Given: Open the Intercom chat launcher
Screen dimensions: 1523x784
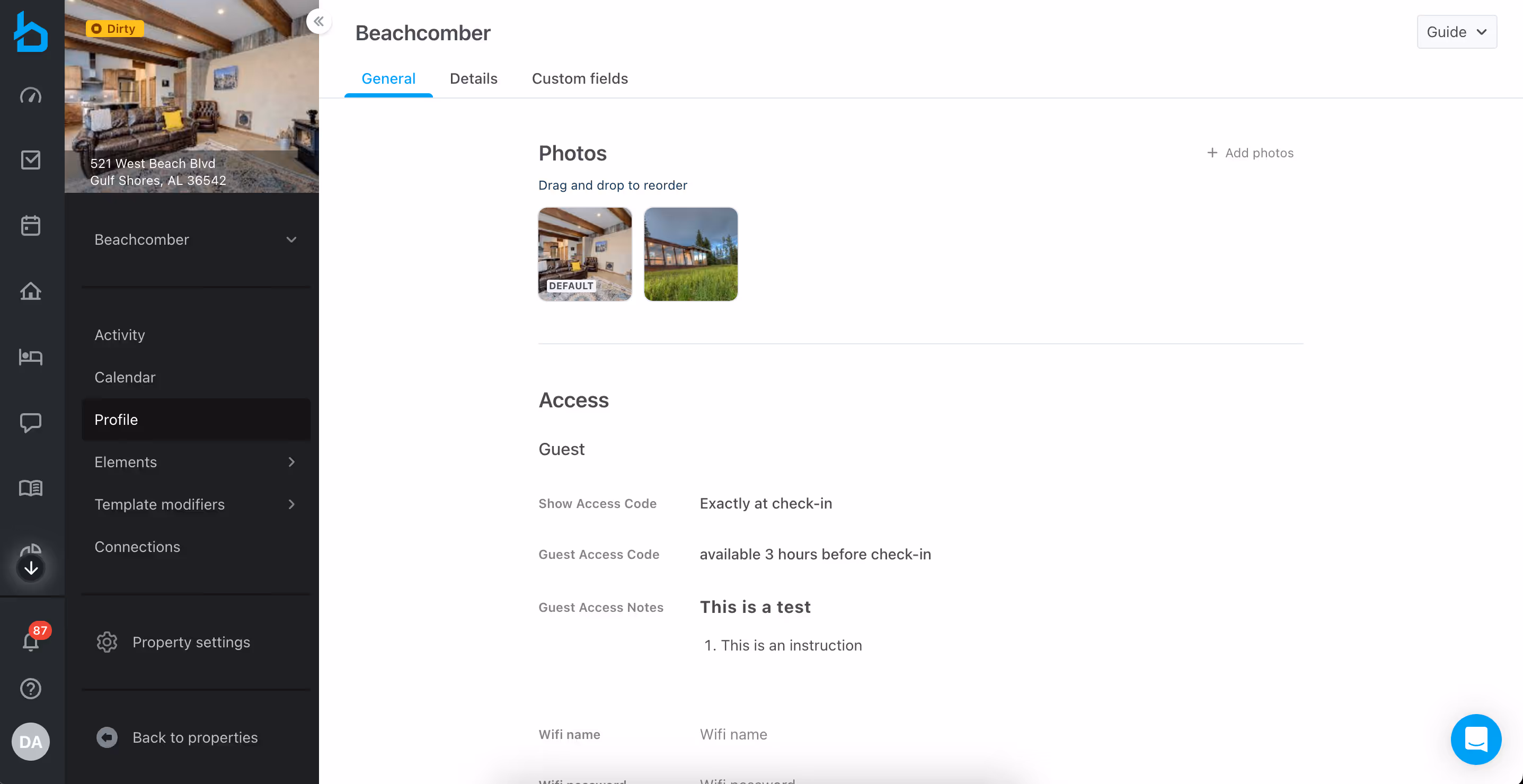Looking at the screenshot, I should click(1475, 738).
